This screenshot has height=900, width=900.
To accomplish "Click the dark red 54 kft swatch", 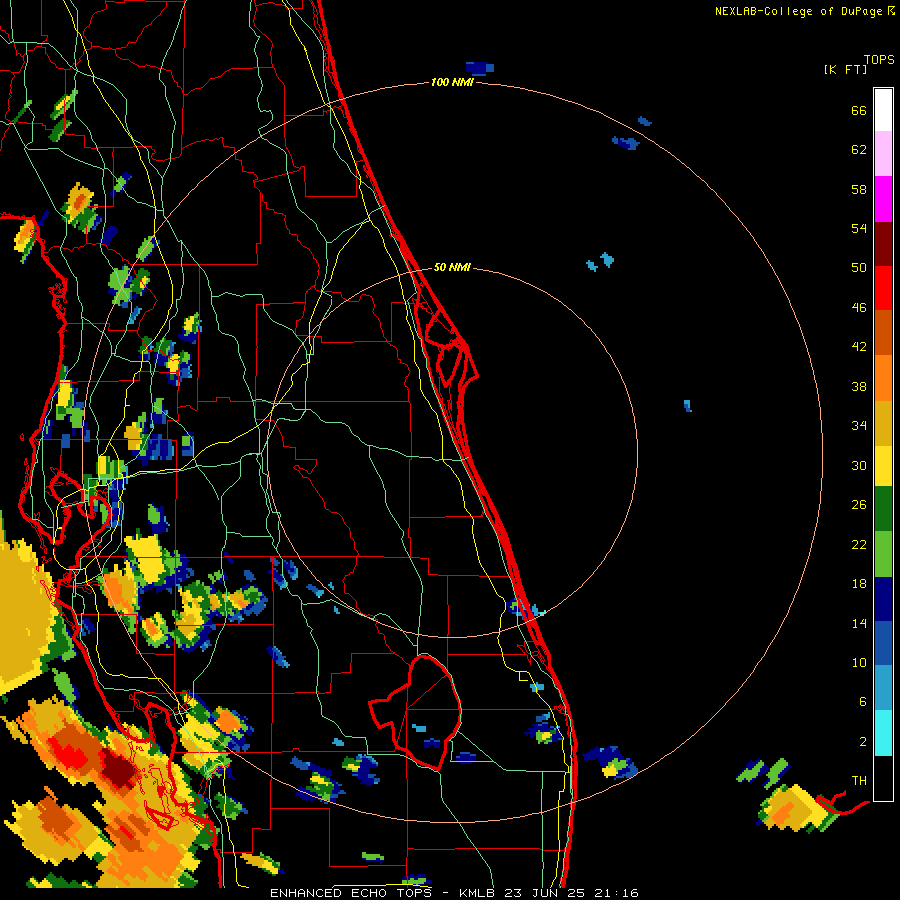I will click(x=883, y=245).
